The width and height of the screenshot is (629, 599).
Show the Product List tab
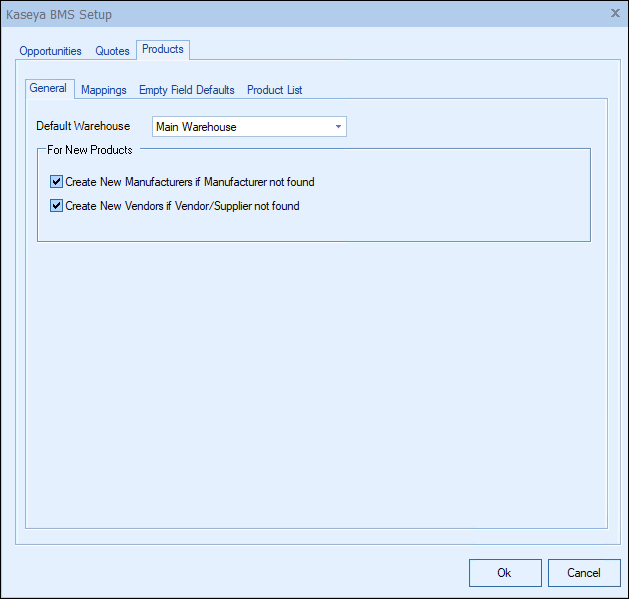pos(275,90)
